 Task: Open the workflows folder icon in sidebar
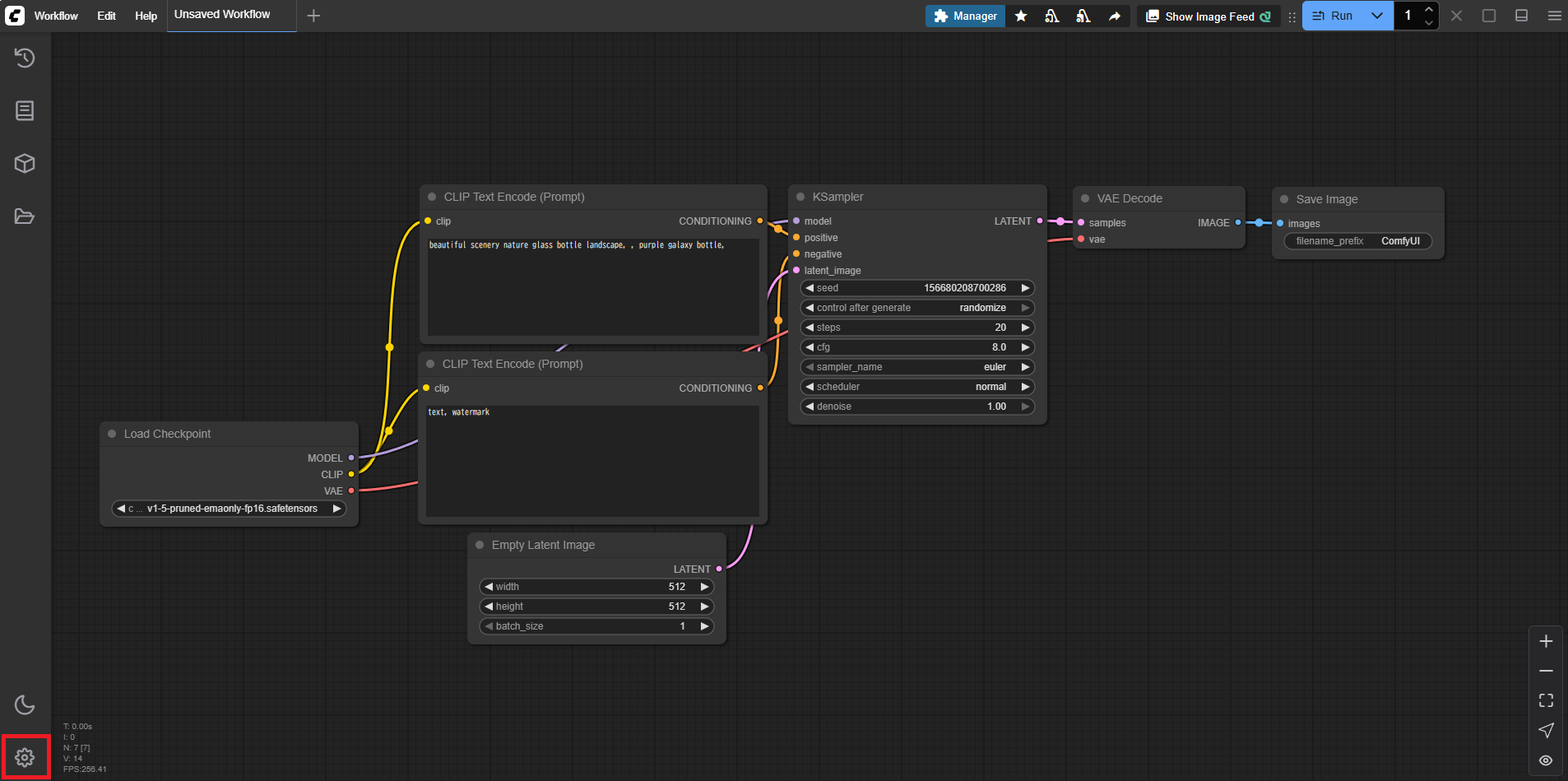coord(25,216)
